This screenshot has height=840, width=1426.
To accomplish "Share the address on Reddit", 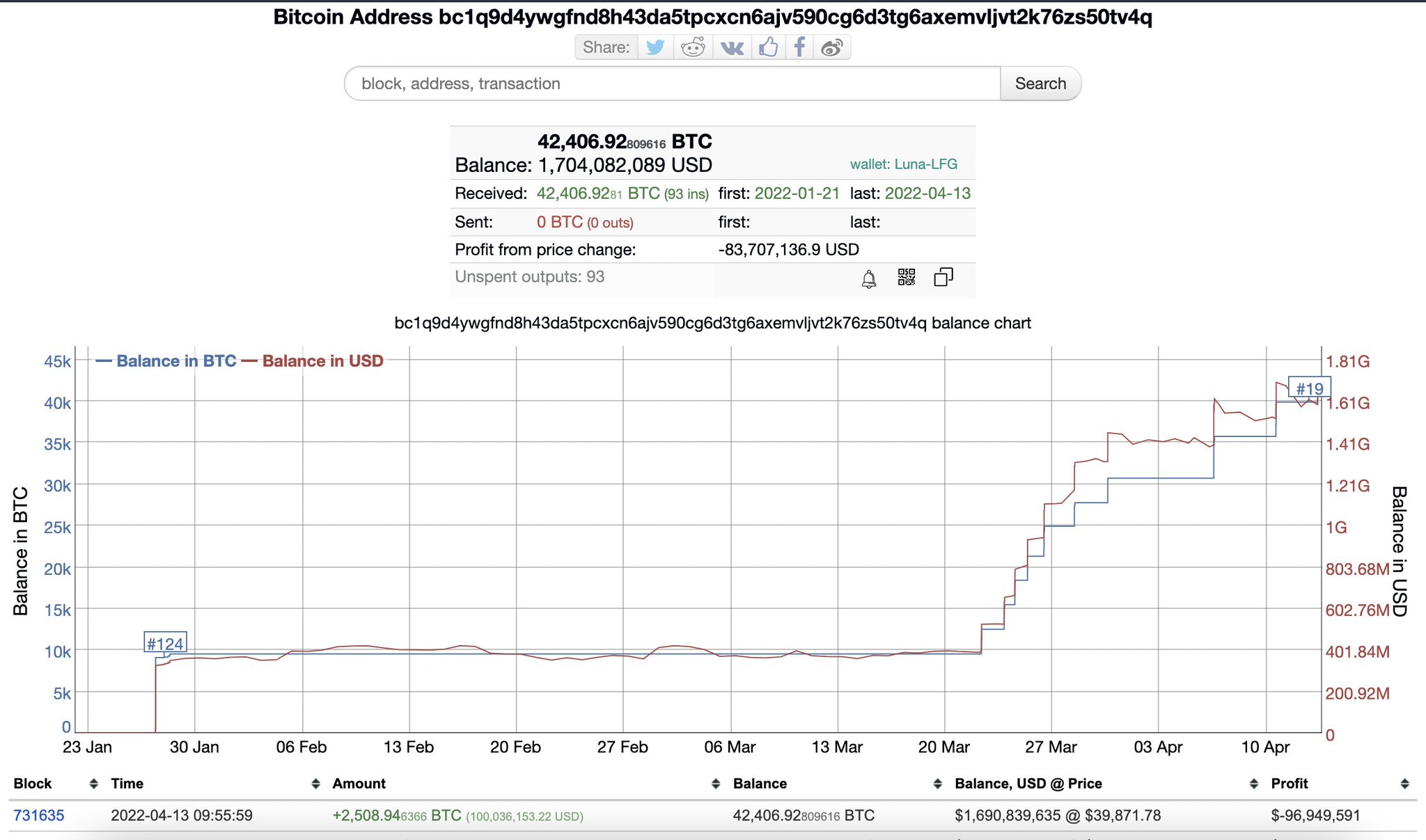I will (693, 47).
